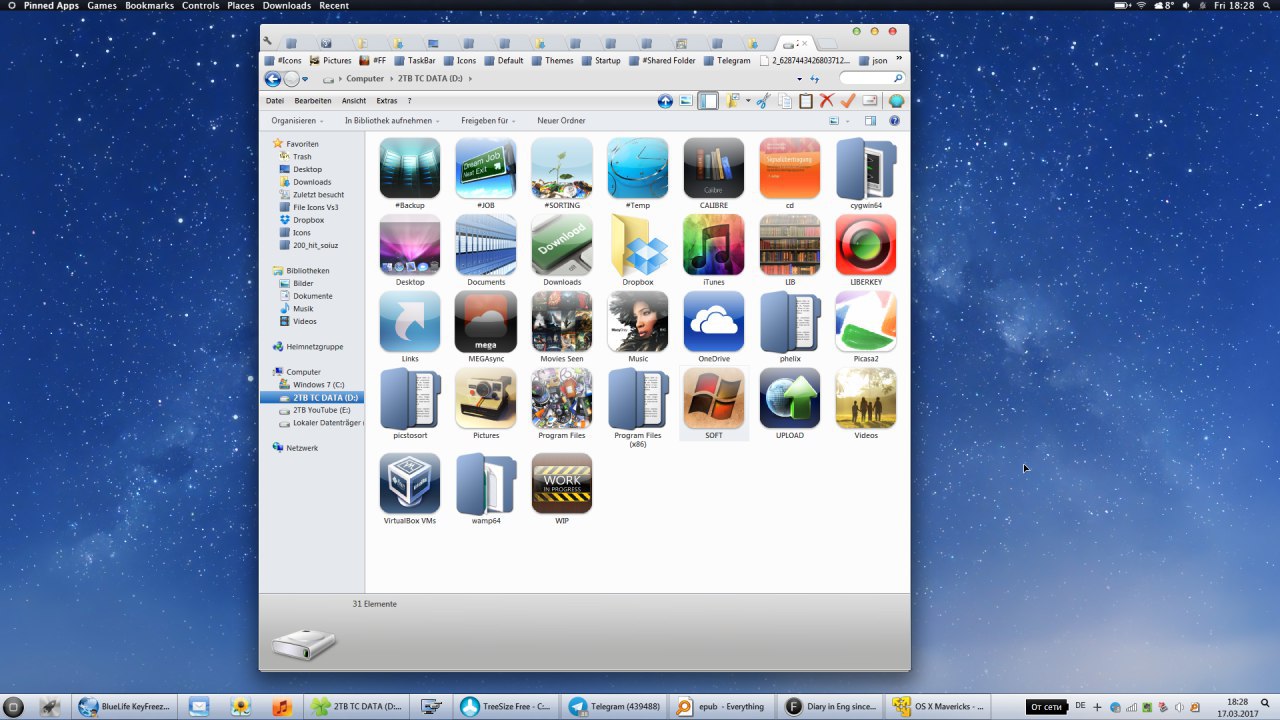Open help with the blue question icon
1280x720 pixels.
895,121
